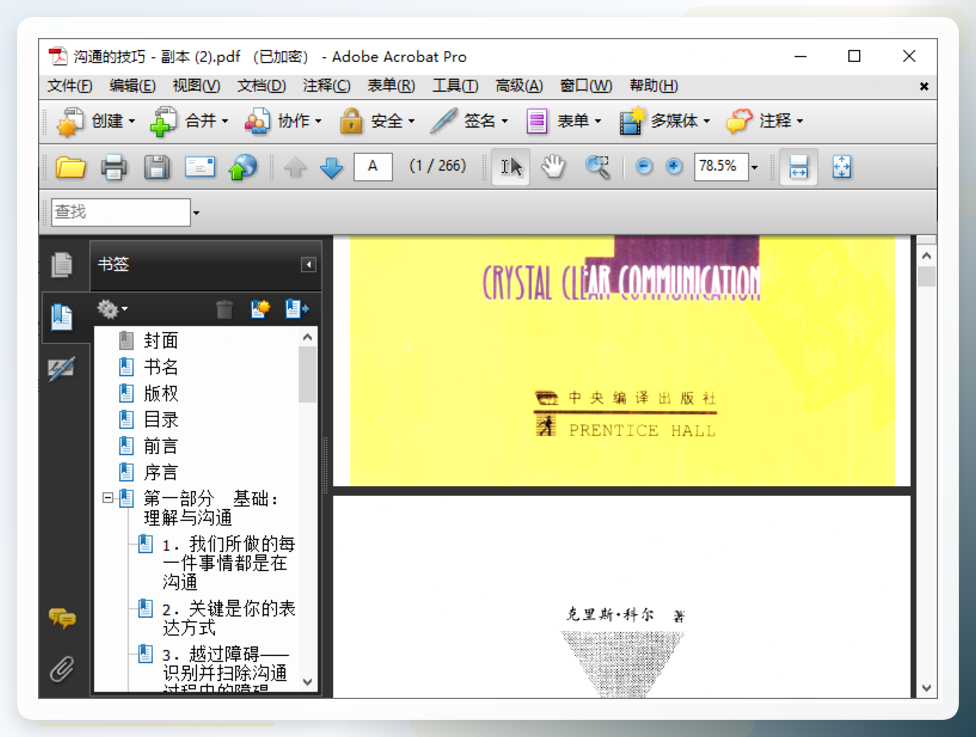This screenshot has width=976, height=737.
Task: Click the upload globe icon
Action: 243,167
